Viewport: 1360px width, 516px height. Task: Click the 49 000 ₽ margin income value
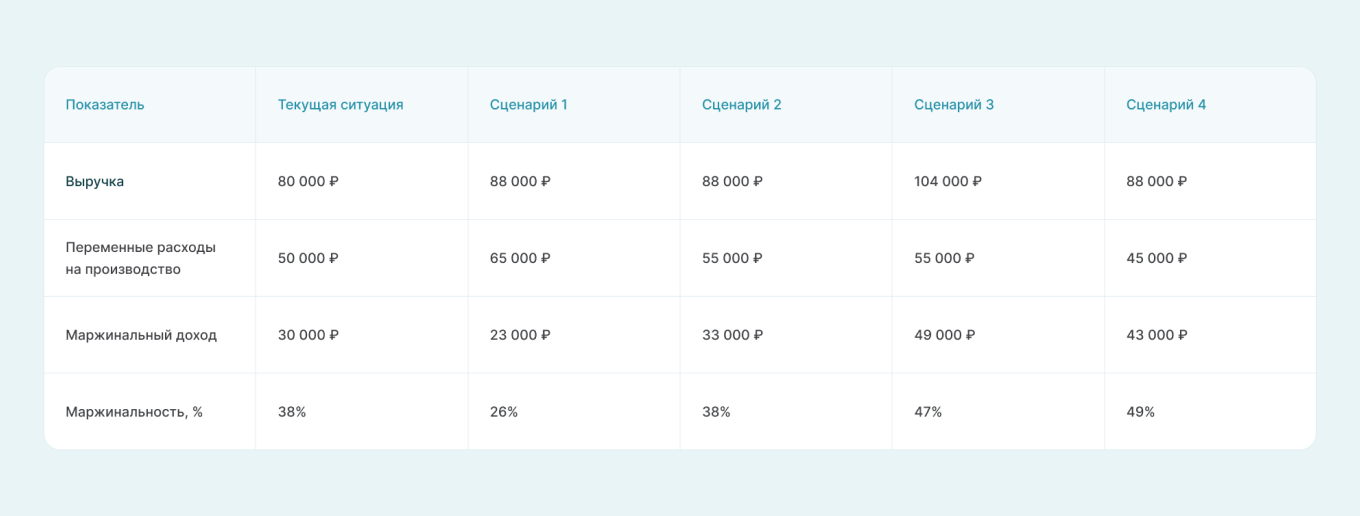[x=944, y=335]
